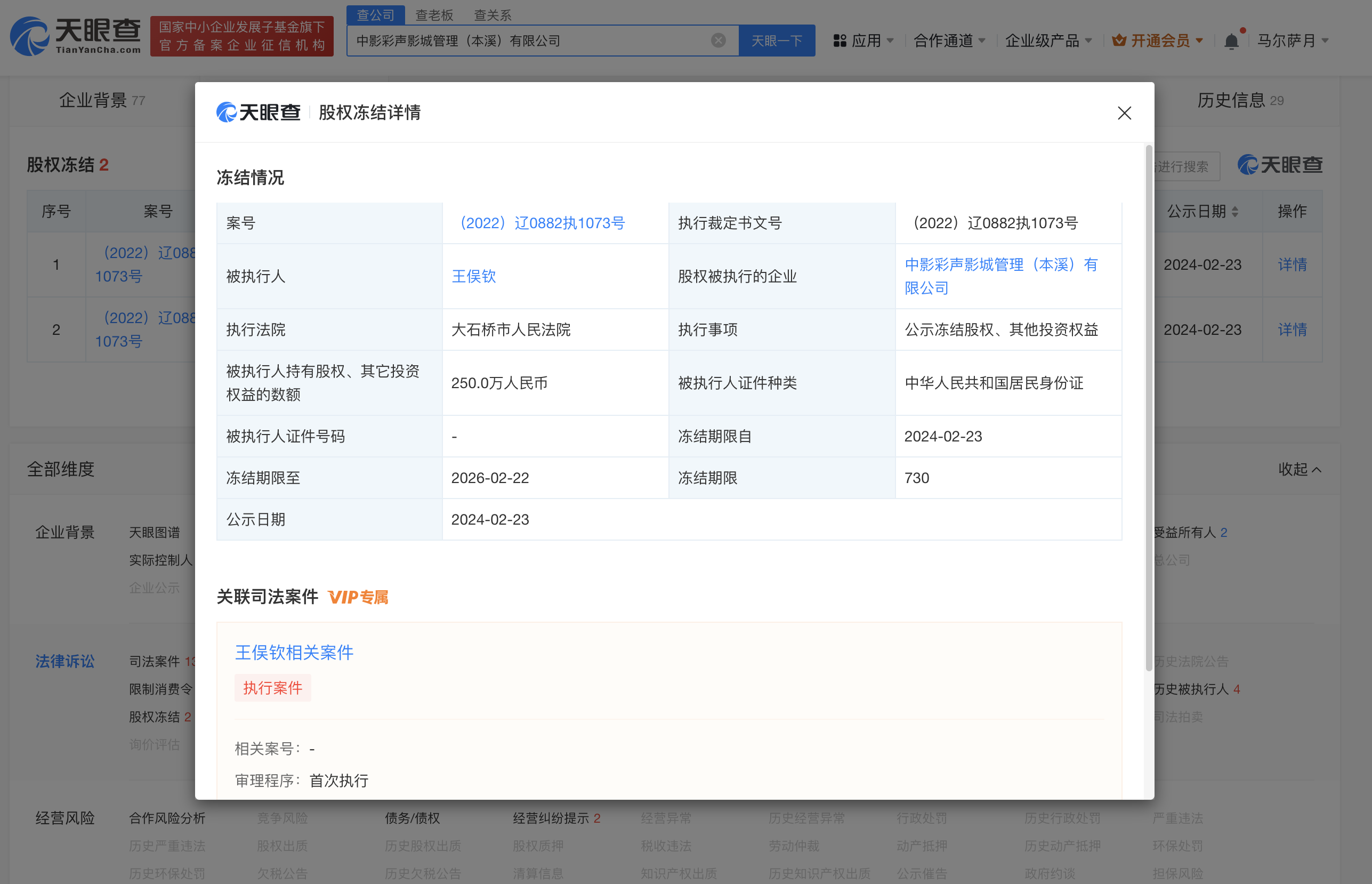Open 历史被执行人 4 entry

click(1197, 689)
